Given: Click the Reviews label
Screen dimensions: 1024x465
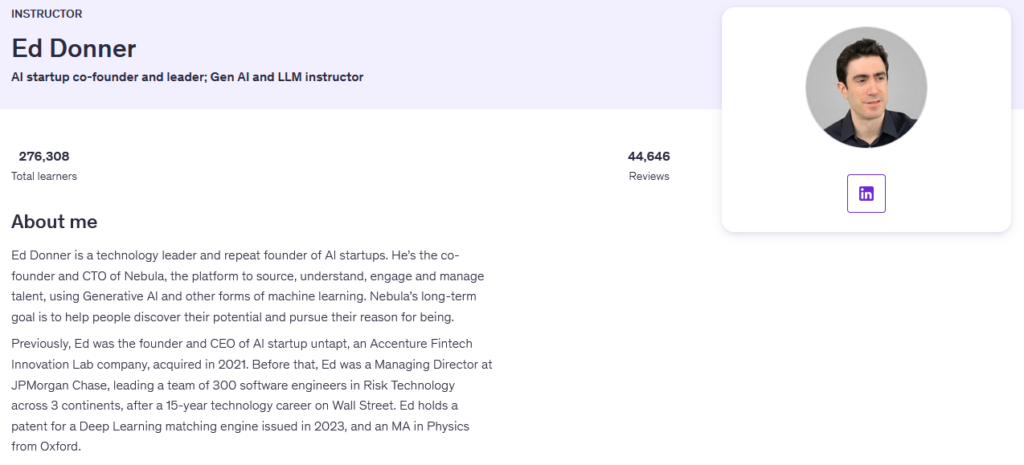Looking at the screenshot, I should coord(648,176).
